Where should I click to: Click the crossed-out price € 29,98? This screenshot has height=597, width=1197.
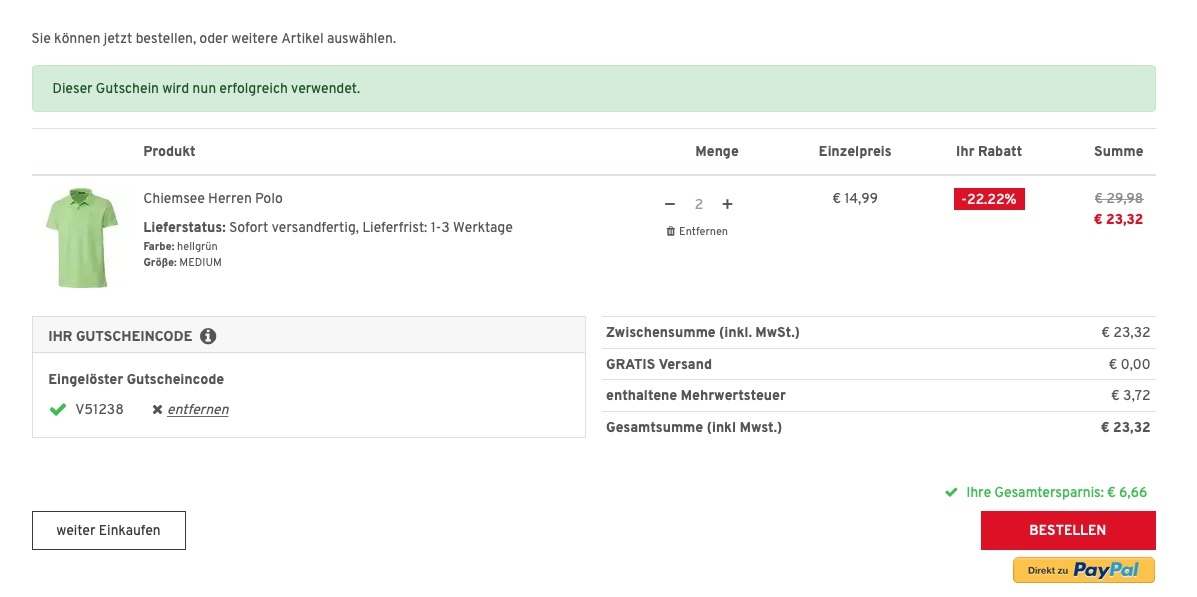click(1118, 198)
